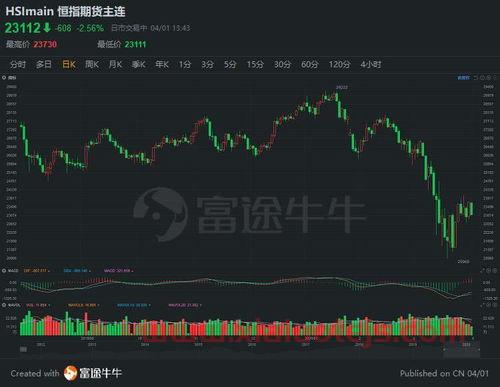Select the 周K weekly chart tab

(92, 64)
